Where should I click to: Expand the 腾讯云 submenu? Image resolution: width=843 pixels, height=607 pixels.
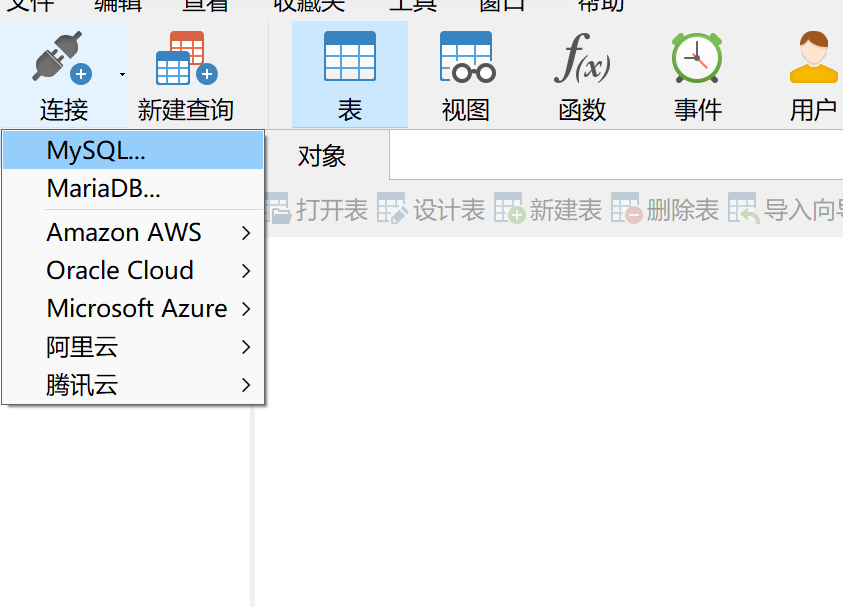(x=133, y=385)
